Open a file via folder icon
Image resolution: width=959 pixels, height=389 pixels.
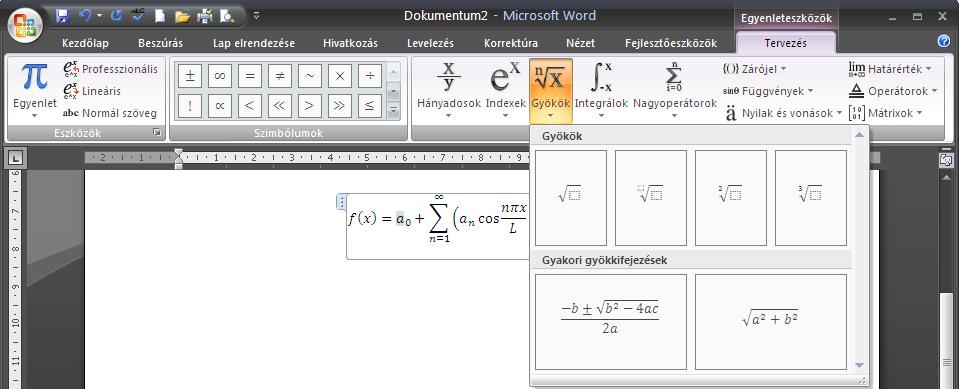tap(182, 17)
